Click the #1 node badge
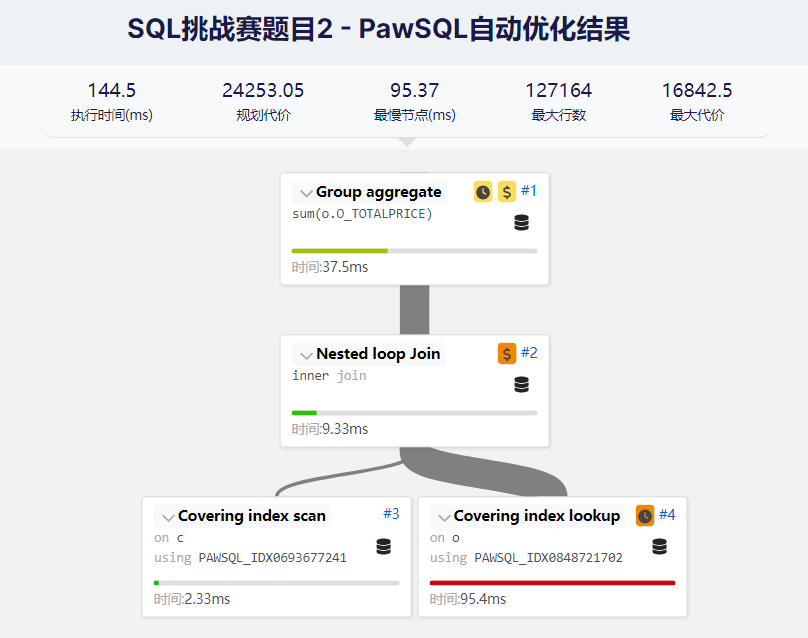 tap(529, 190)
